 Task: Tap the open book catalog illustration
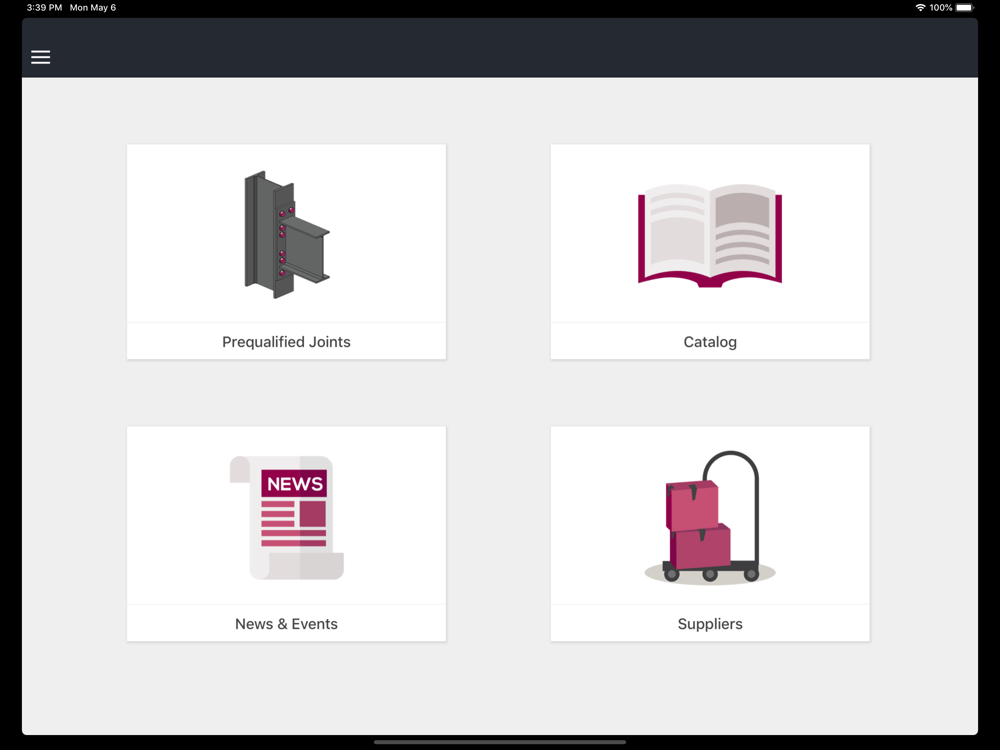tap(710, 235)
